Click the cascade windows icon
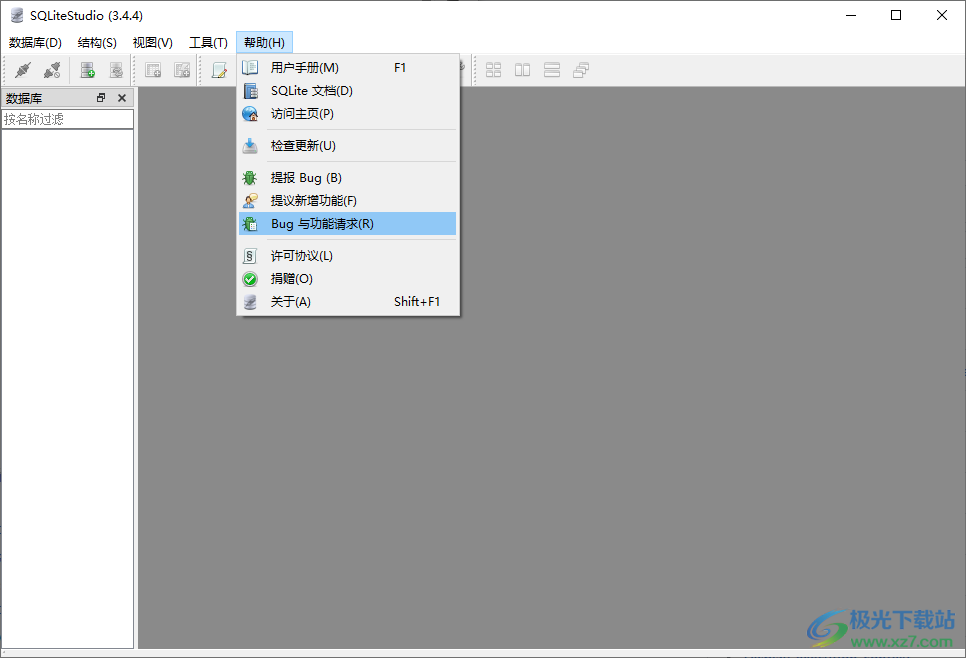The image size is (966, 658). (x=580, y=69)
